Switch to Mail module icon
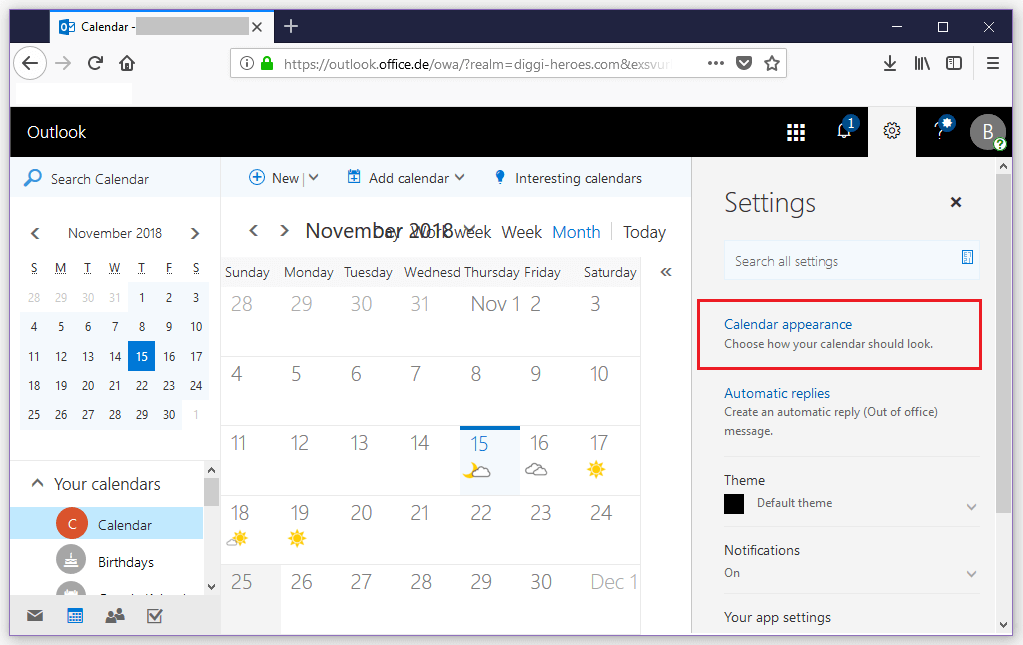This screenshot has height=645, width=1023. pos(35,616)
